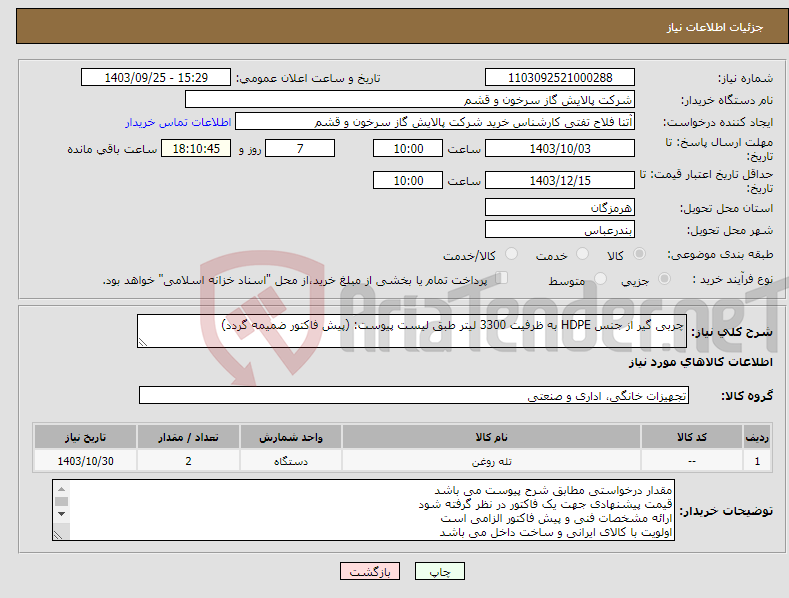
Task: Click the ردیف column header
Action: click(x=757, y=437)
